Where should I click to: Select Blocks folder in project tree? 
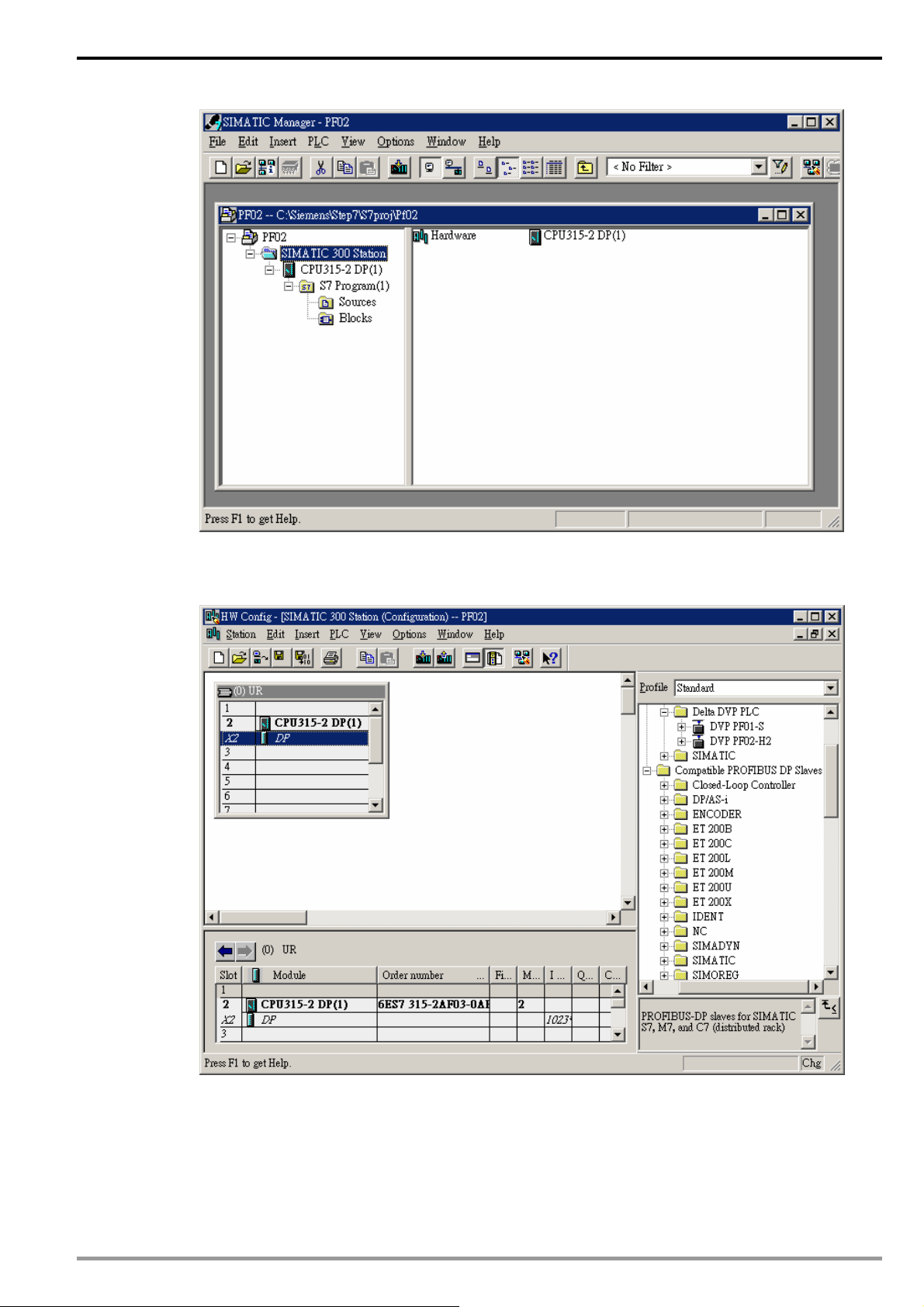pos(355,319)
